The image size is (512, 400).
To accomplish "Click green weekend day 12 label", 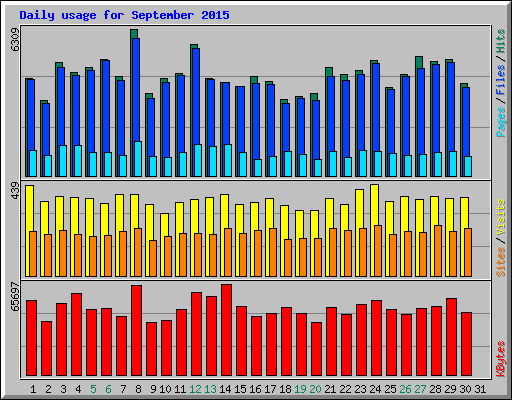I will point(195,389).
